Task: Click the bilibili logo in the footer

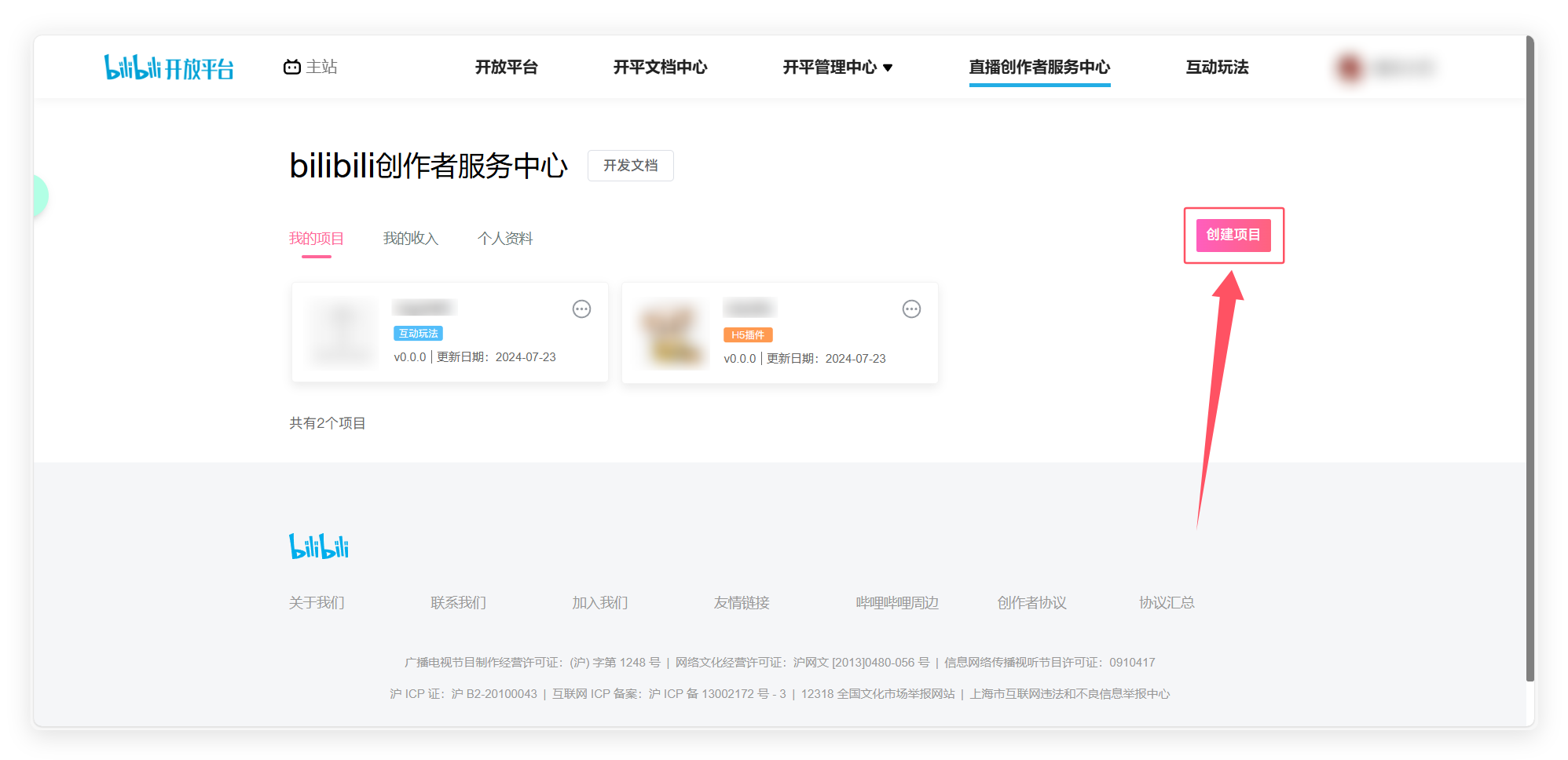Action: pyautogui.click(x=319, y=546)
